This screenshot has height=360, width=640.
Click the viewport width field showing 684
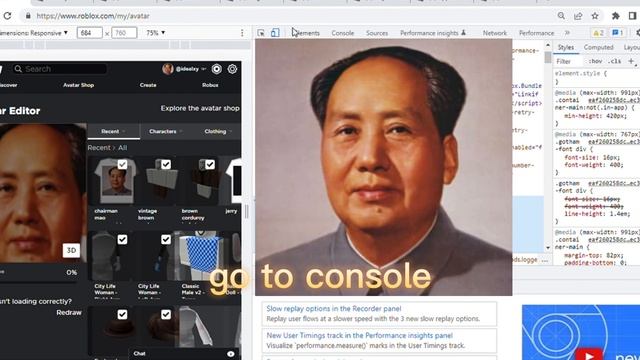[x=89, y=33]
